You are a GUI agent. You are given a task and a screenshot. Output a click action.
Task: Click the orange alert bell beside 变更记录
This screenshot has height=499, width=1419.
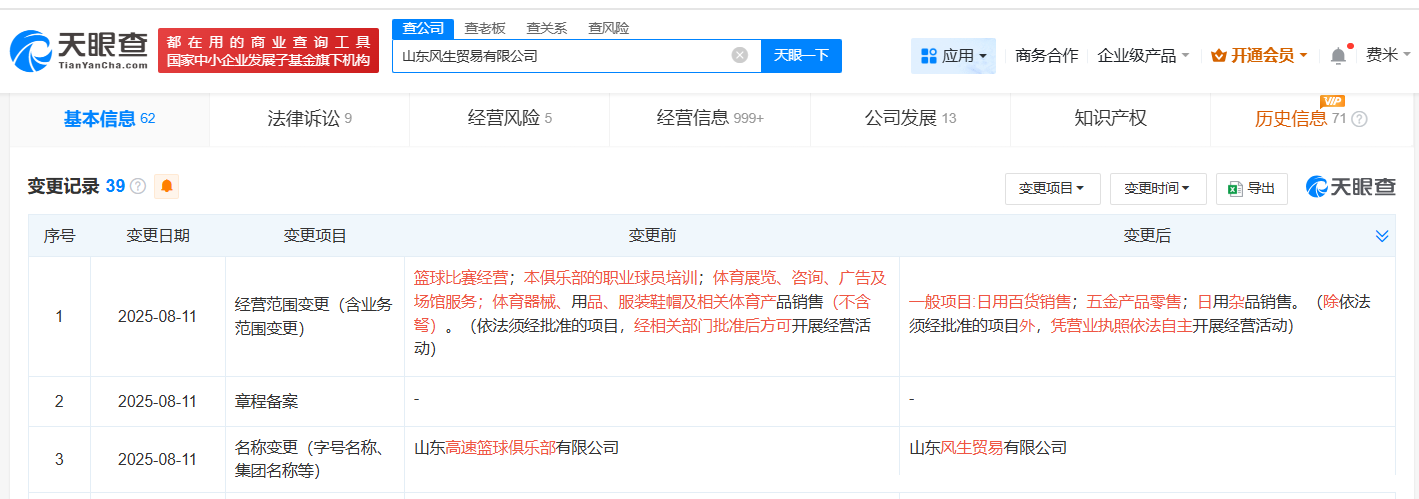point(166,186)
